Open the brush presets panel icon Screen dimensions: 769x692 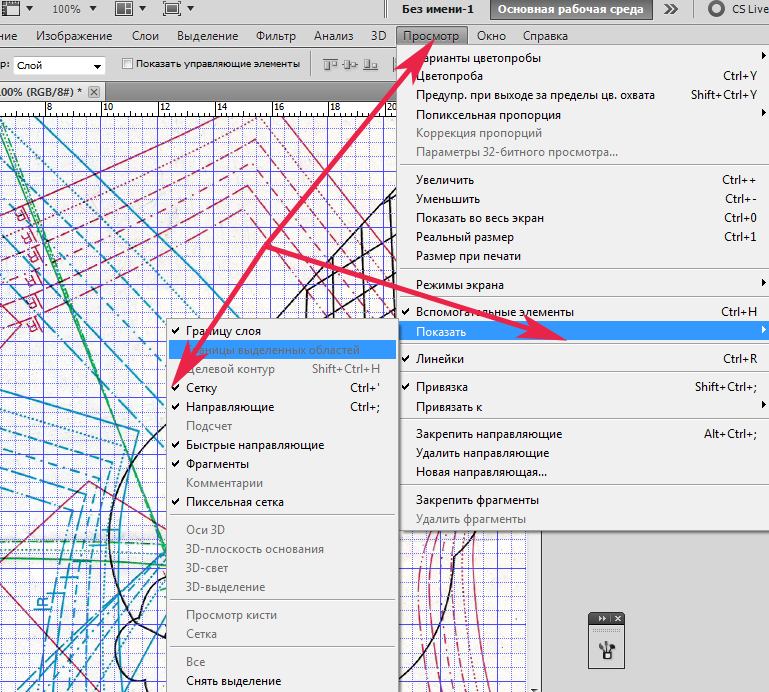[x=607, y=650]
